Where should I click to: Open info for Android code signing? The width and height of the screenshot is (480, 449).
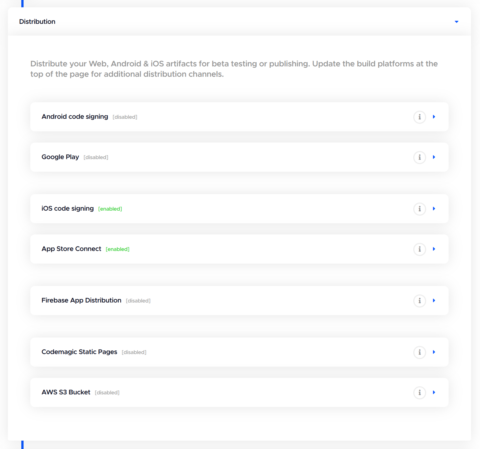(419, 117)
